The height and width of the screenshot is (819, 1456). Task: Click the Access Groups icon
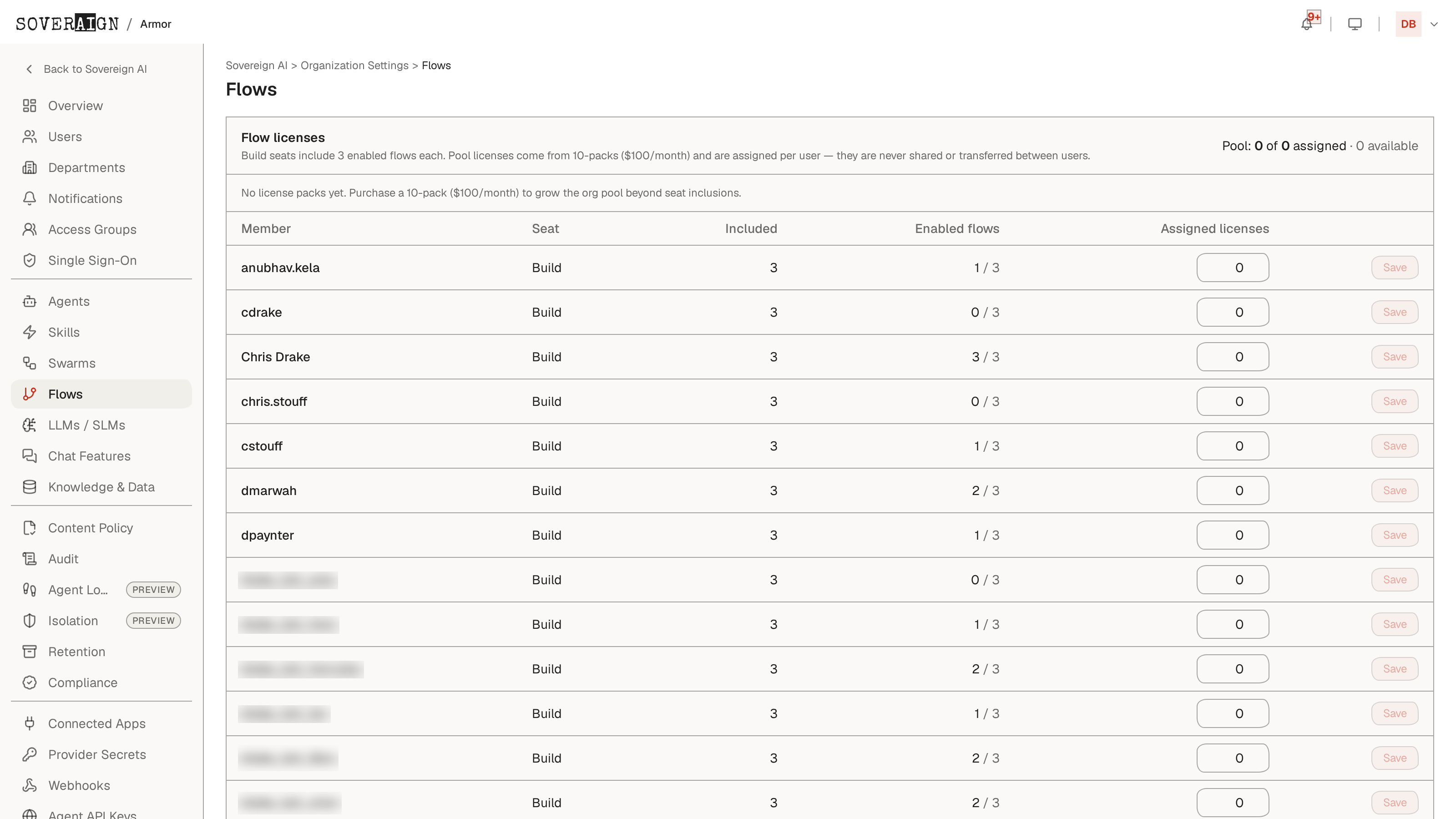[30, 229]
